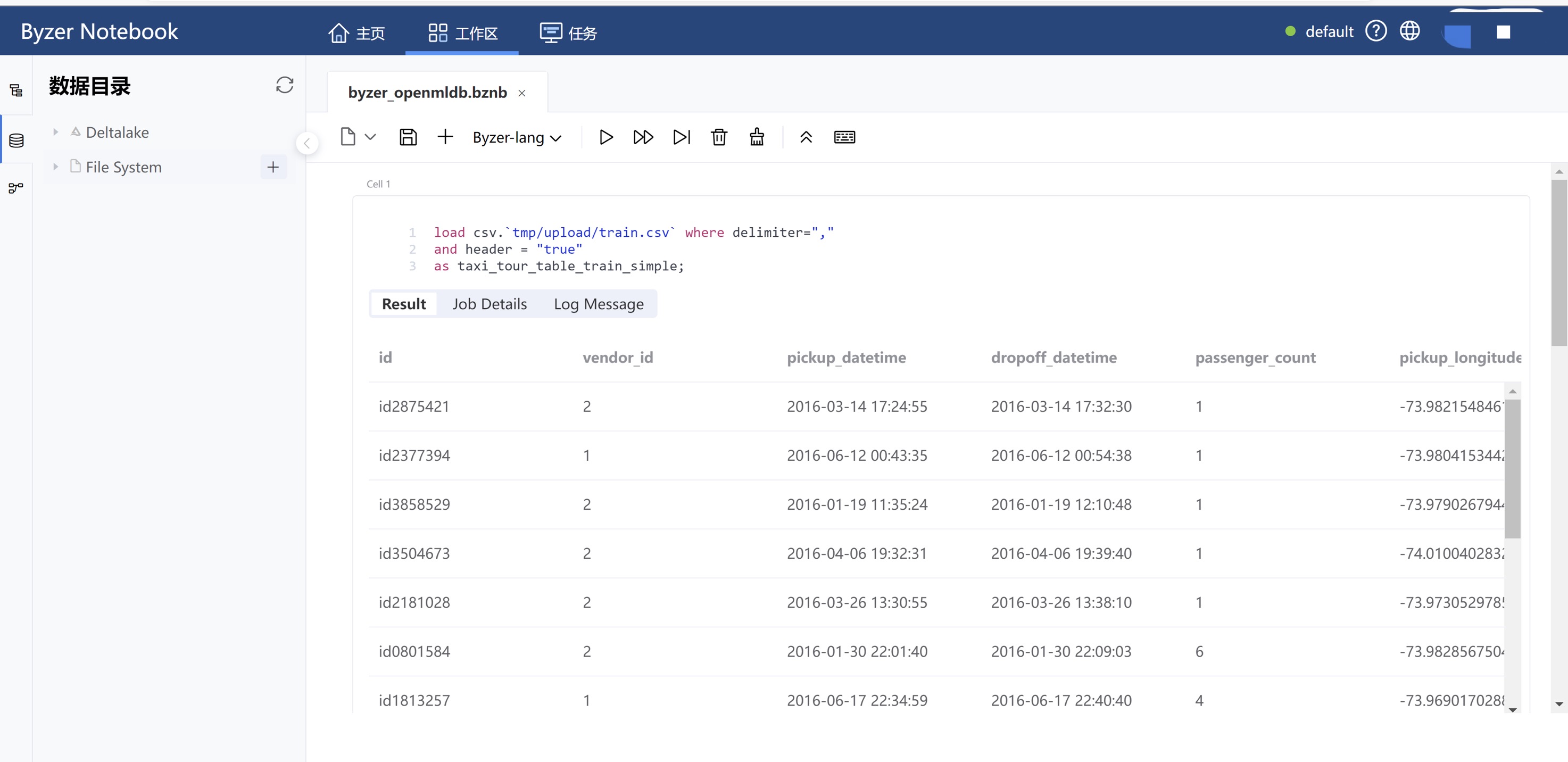
Task: Run to next cell with skip icon
Action: [681, 137]
